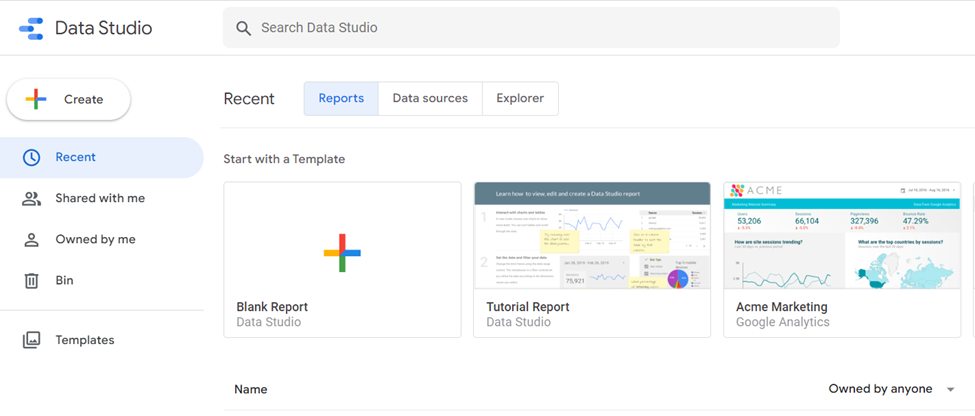Click the Recent heading next to tabs

pyautogui.click(x=249, y=99)
